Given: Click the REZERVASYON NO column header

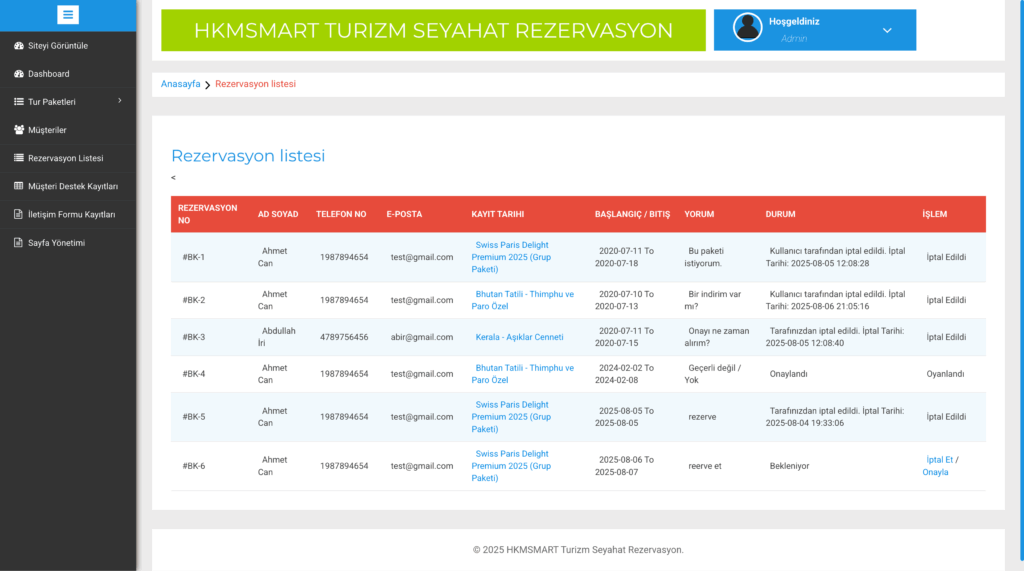Looking at the screenshot, I should click(x=208, y=214).
